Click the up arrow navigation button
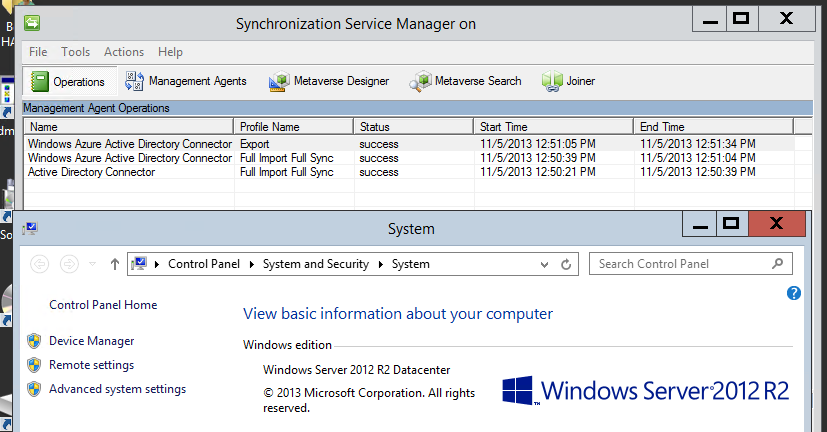 click(115, 264)
